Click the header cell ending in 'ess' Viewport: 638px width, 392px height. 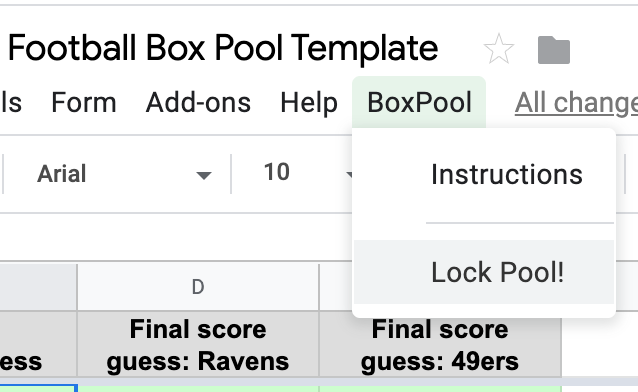point(38,344)
